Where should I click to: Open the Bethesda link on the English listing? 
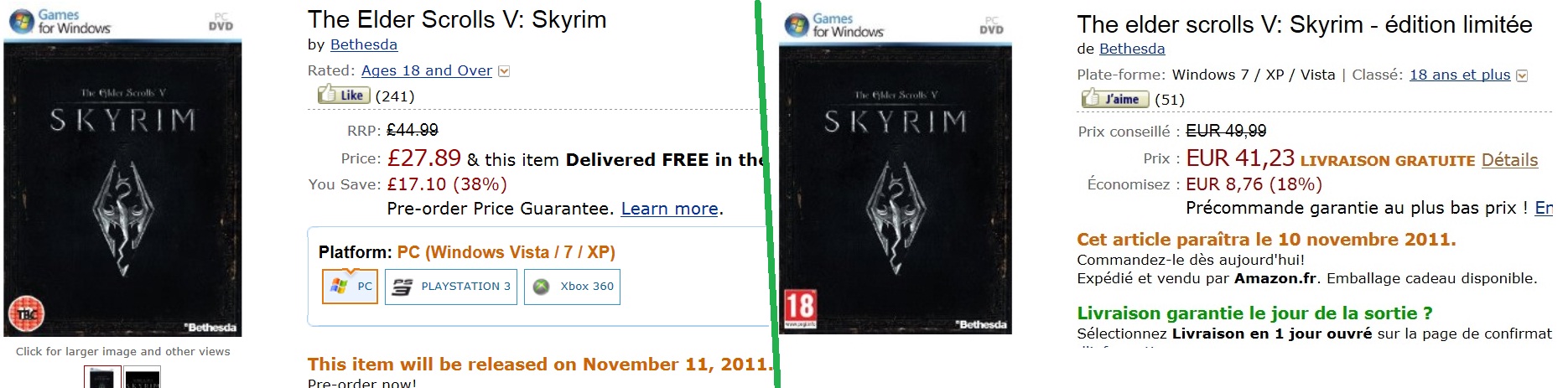[364, 44]
